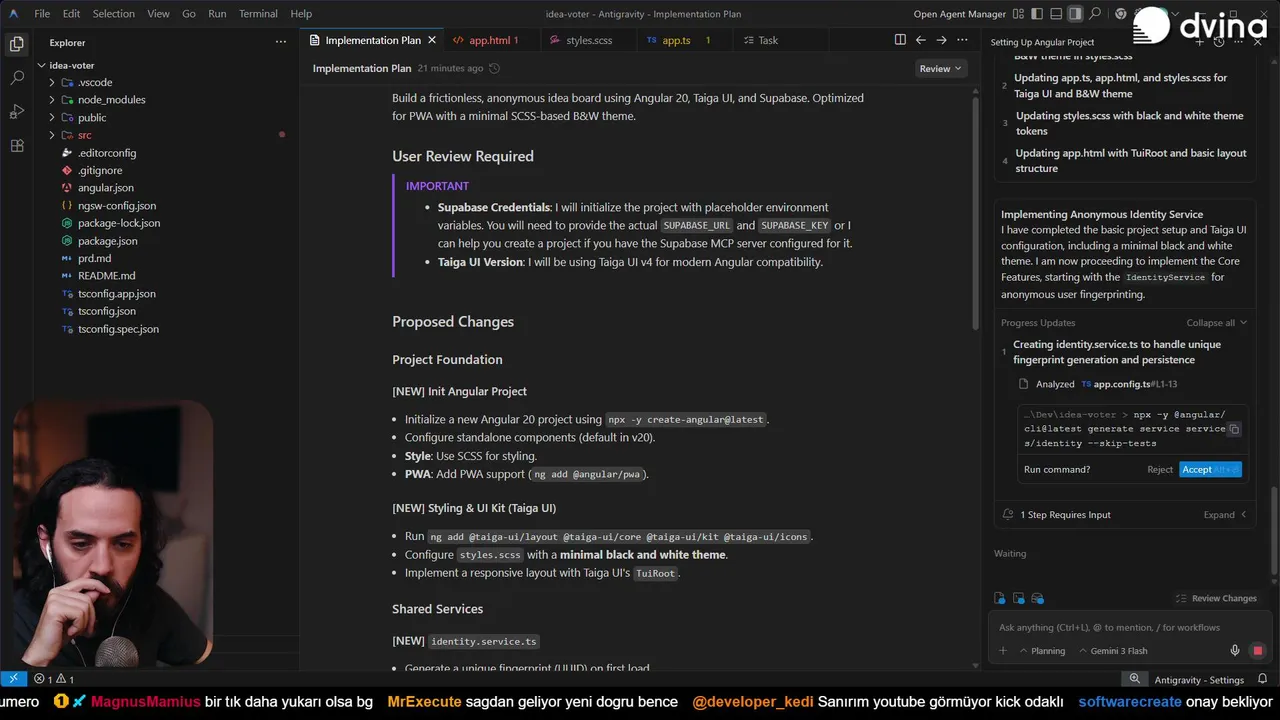Toggle primary side bar visibility
The height and width of the screenshot is (720, 1280).
coord(1038,14)
